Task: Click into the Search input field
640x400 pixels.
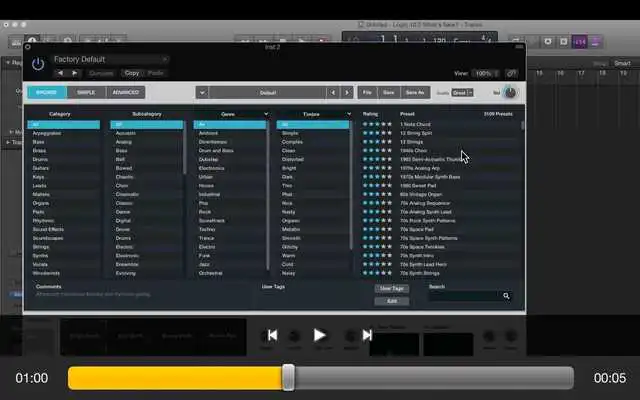Action: [x=464, y=296]
